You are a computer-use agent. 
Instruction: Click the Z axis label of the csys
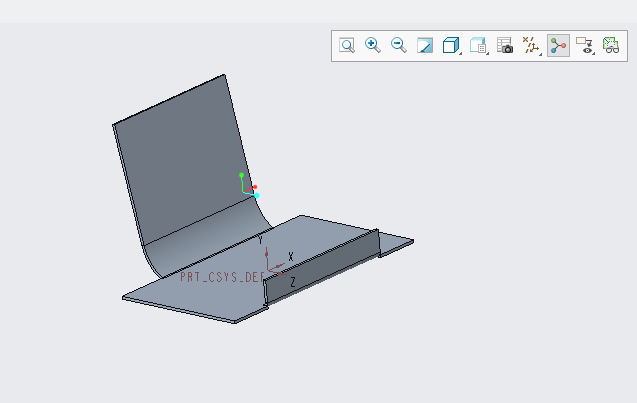point(292,283)
